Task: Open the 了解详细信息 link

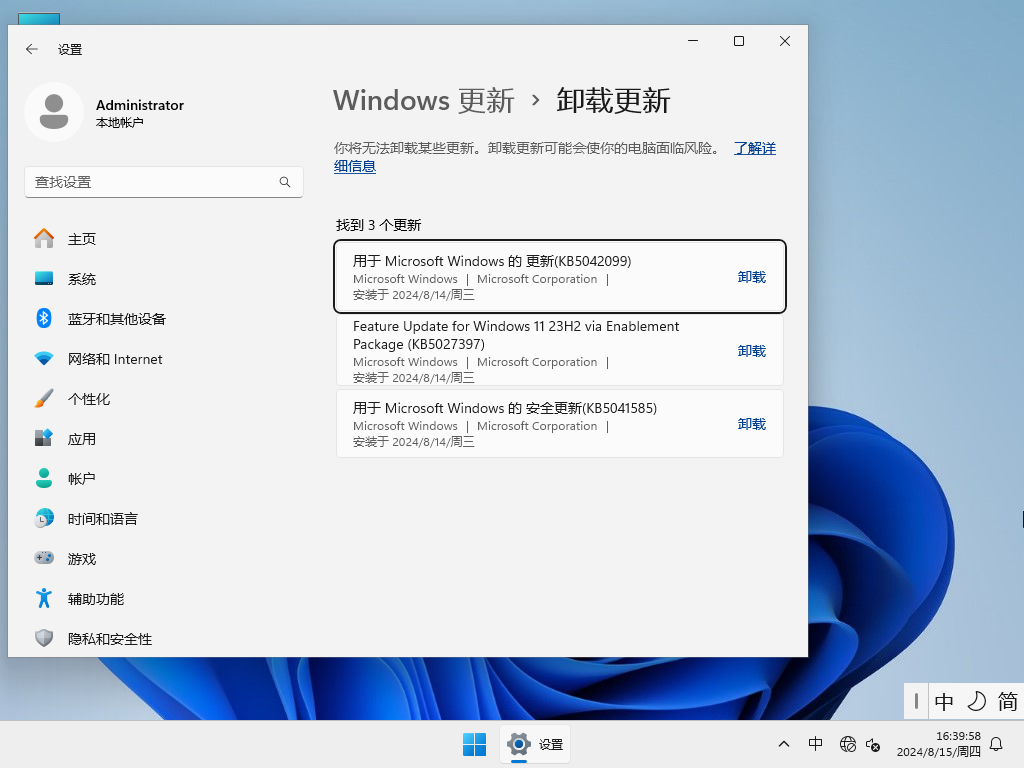Action: point(754,148)
